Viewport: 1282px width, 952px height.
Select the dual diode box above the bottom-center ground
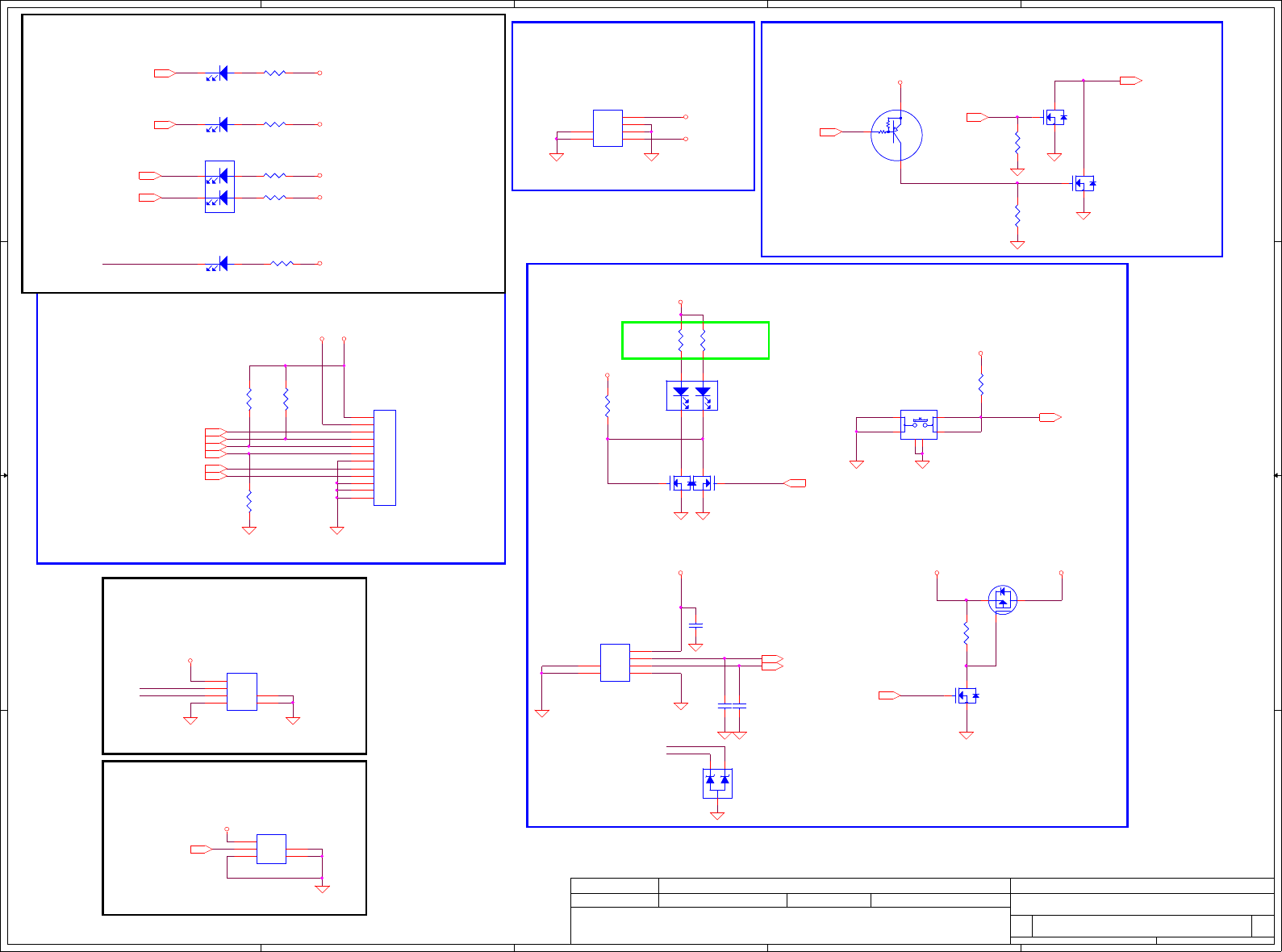(717, 783)
